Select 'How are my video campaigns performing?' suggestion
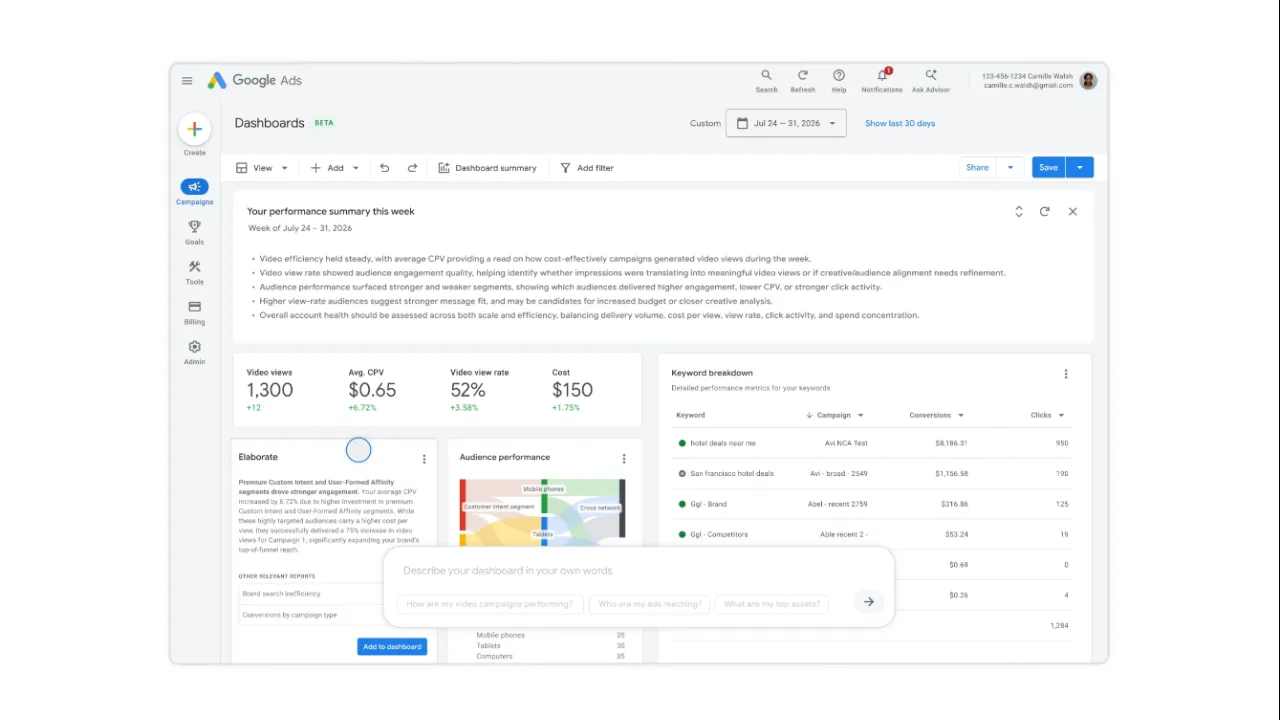The image size is (1280, 720). [x=490, y=604]
